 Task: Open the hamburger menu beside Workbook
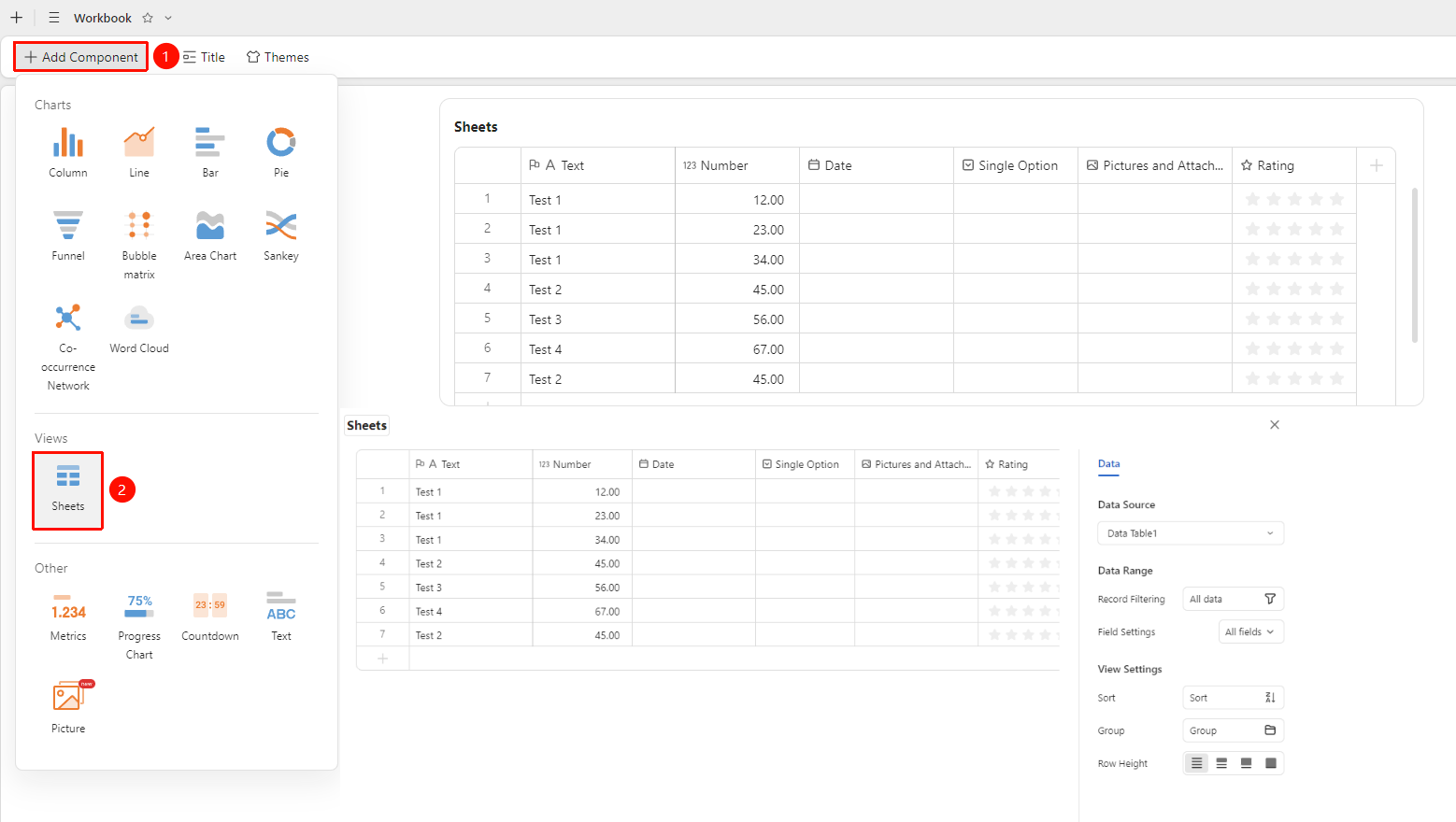(54, 18)
